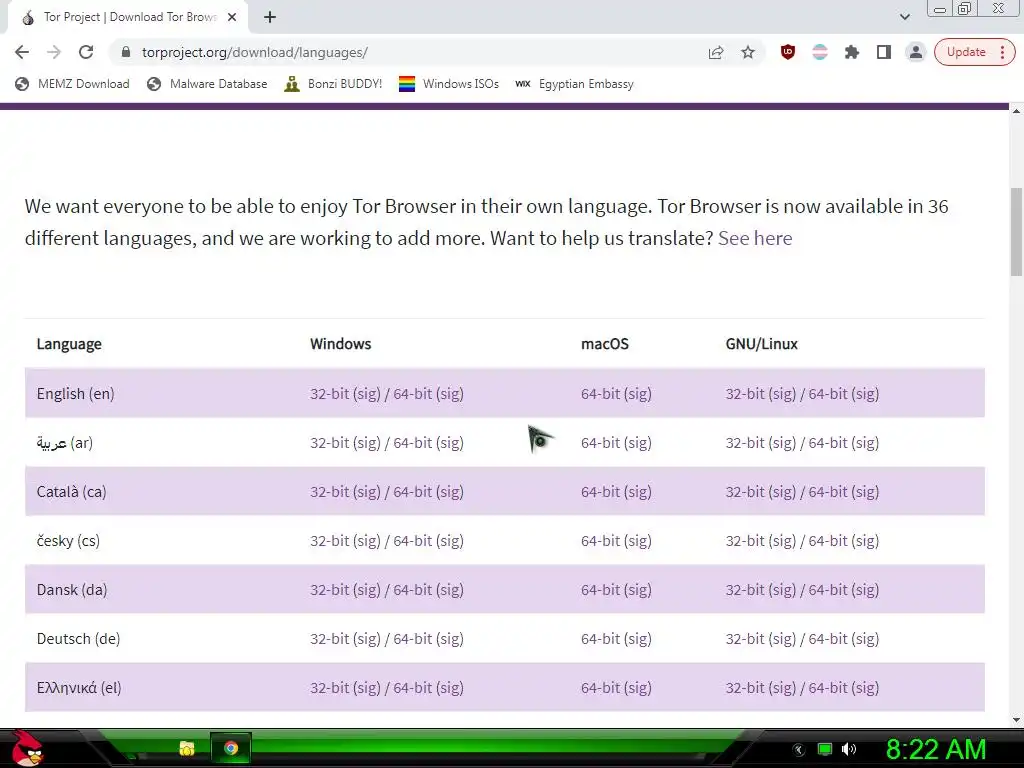Download Dansk GNU/Linux 64-bit

[828, 590]
